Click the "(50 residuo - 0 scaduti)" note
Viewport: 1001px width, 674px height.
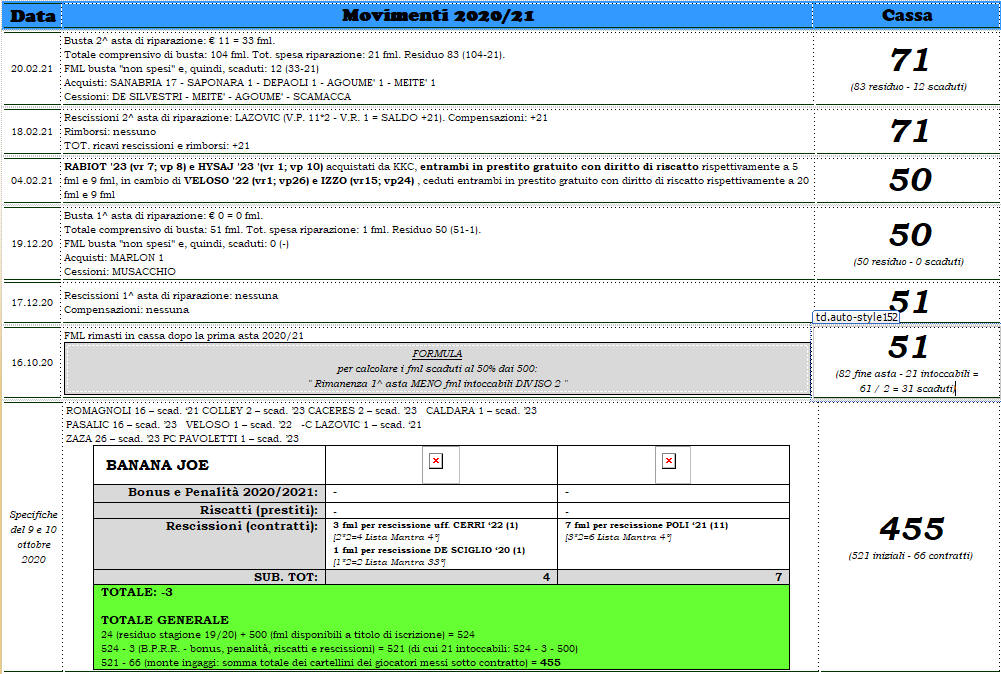[x=908, y=262]
